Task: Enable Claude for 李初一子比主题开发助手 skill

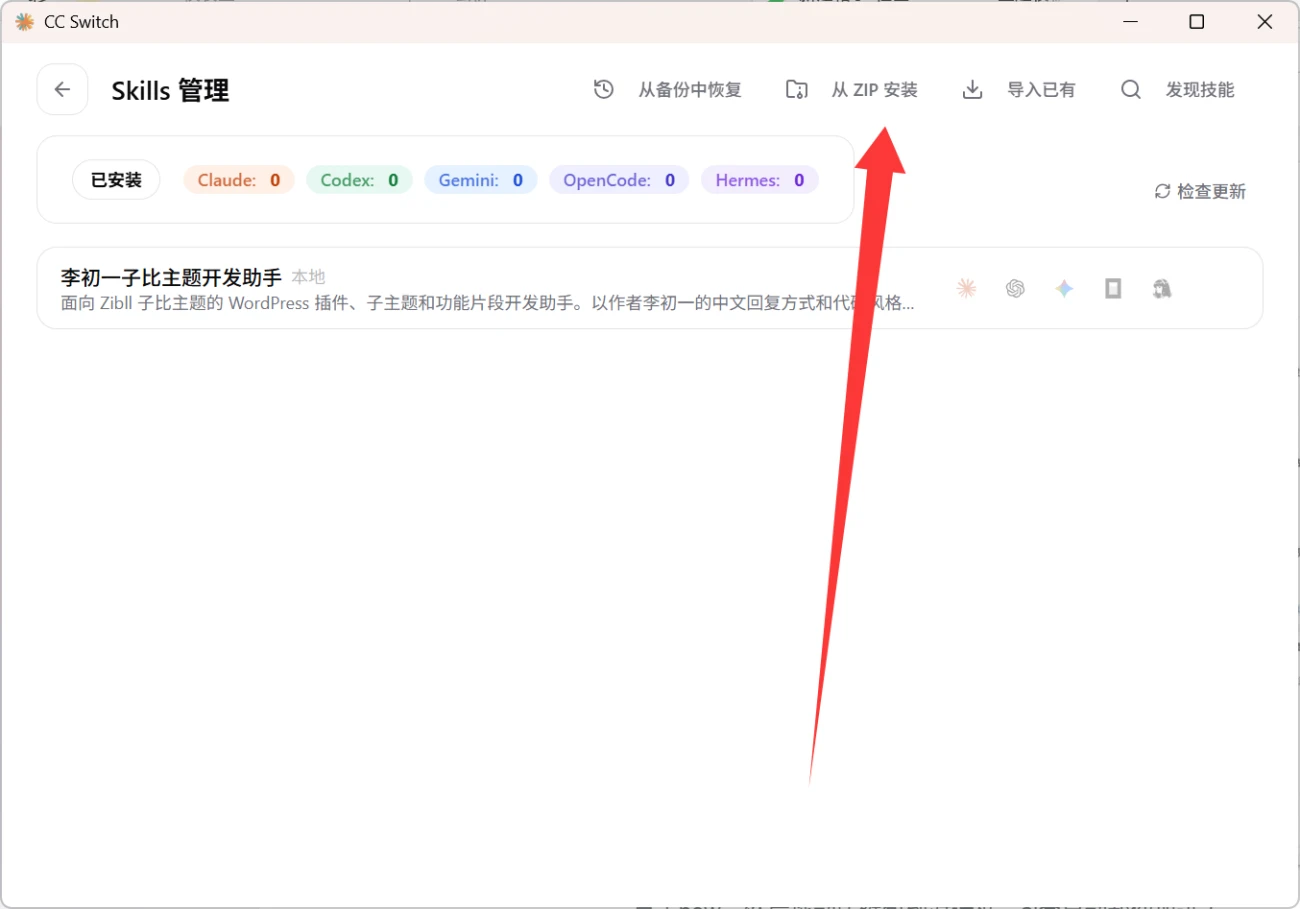Action: click(x=966, y=289)
